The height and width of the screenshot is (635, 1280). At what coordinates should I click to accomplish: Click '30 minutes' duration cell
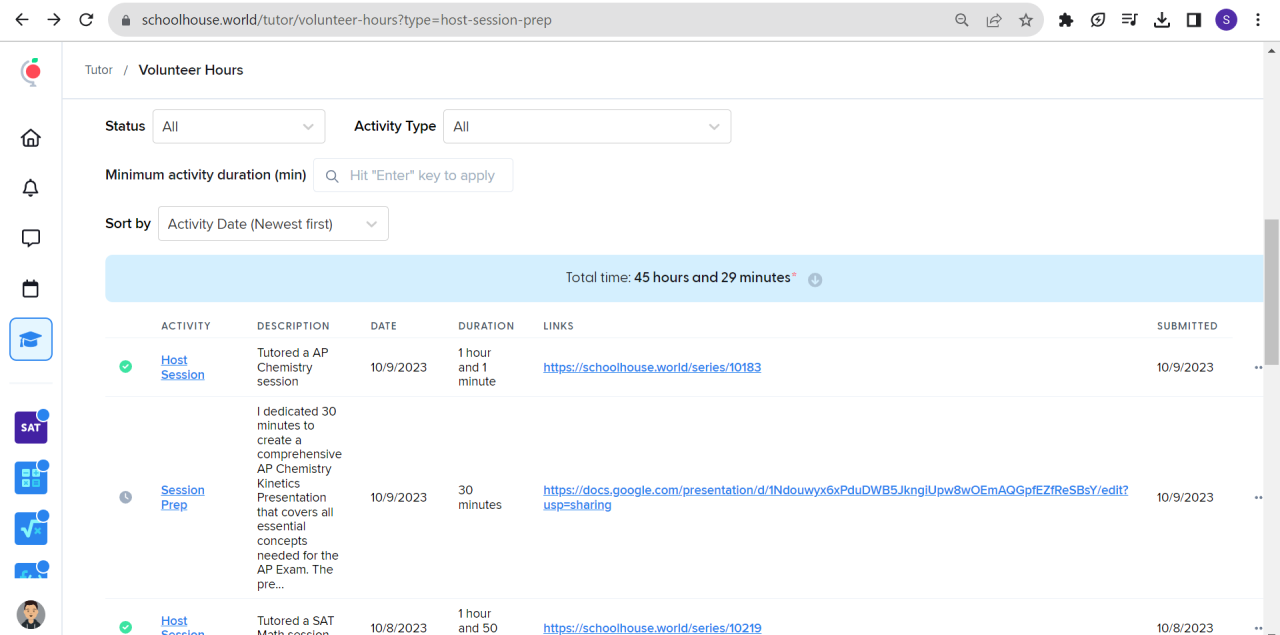pyautogui.click(x=480, y=497)
